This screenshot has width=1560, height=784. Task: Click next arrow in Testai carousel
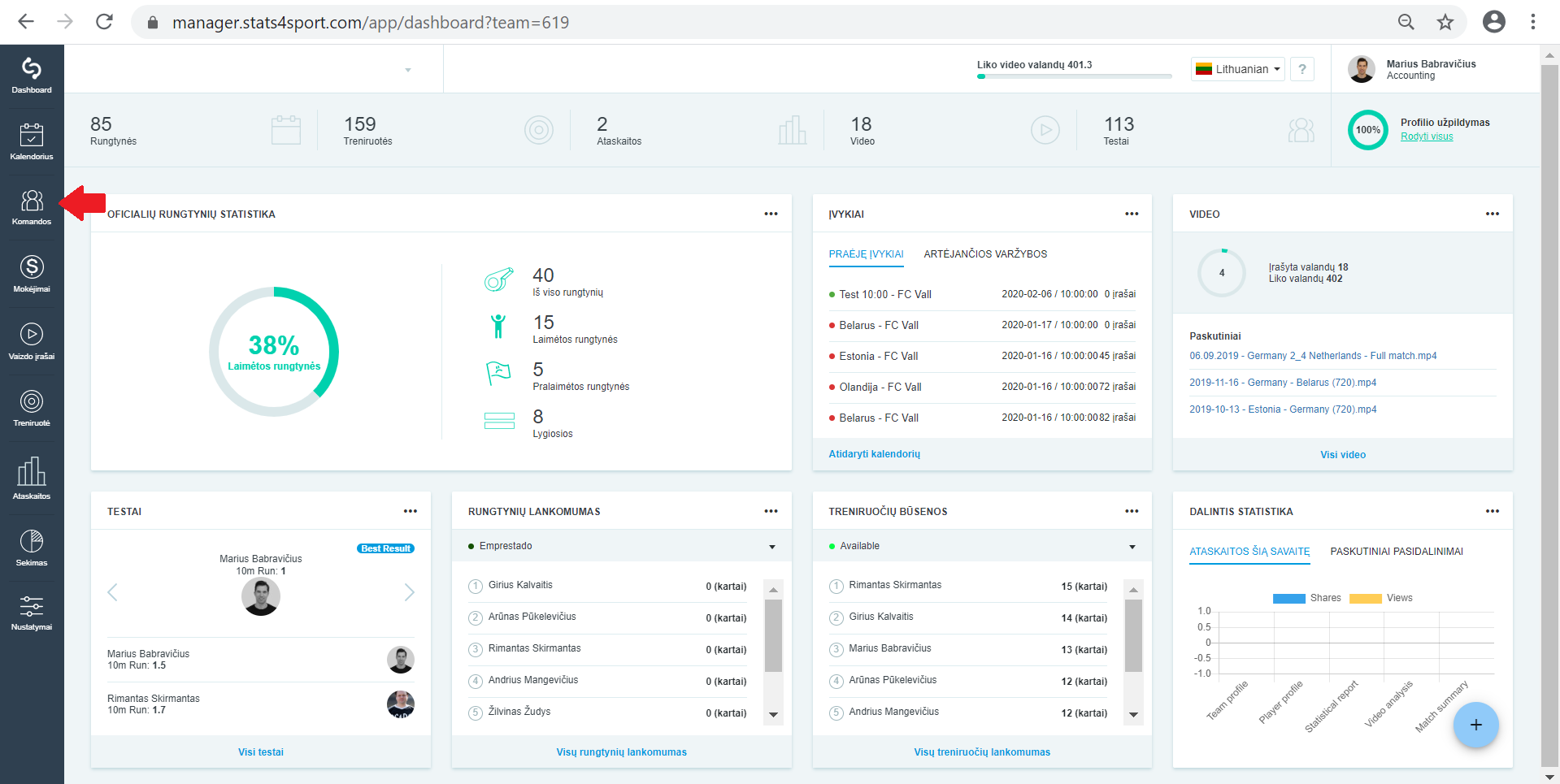(409, 592)
